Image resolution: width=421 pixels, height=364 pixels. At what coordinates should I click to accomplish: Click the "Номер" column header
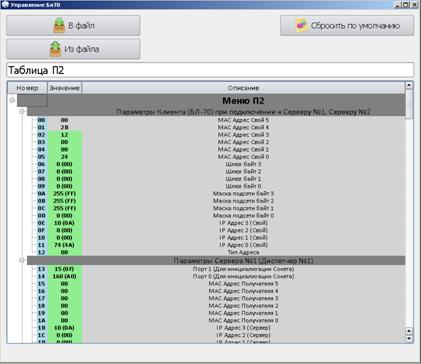coord(27,88)
